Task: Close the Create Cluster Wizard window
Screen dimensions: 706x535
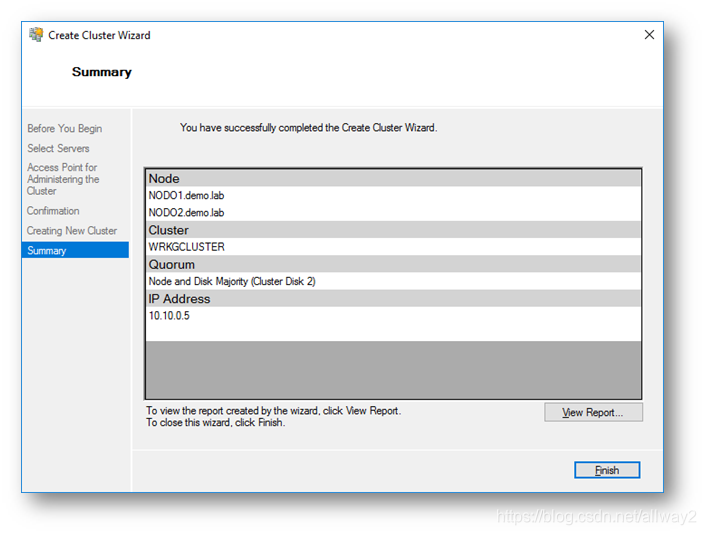Action: pyautogui.click(x=649, y=35)
